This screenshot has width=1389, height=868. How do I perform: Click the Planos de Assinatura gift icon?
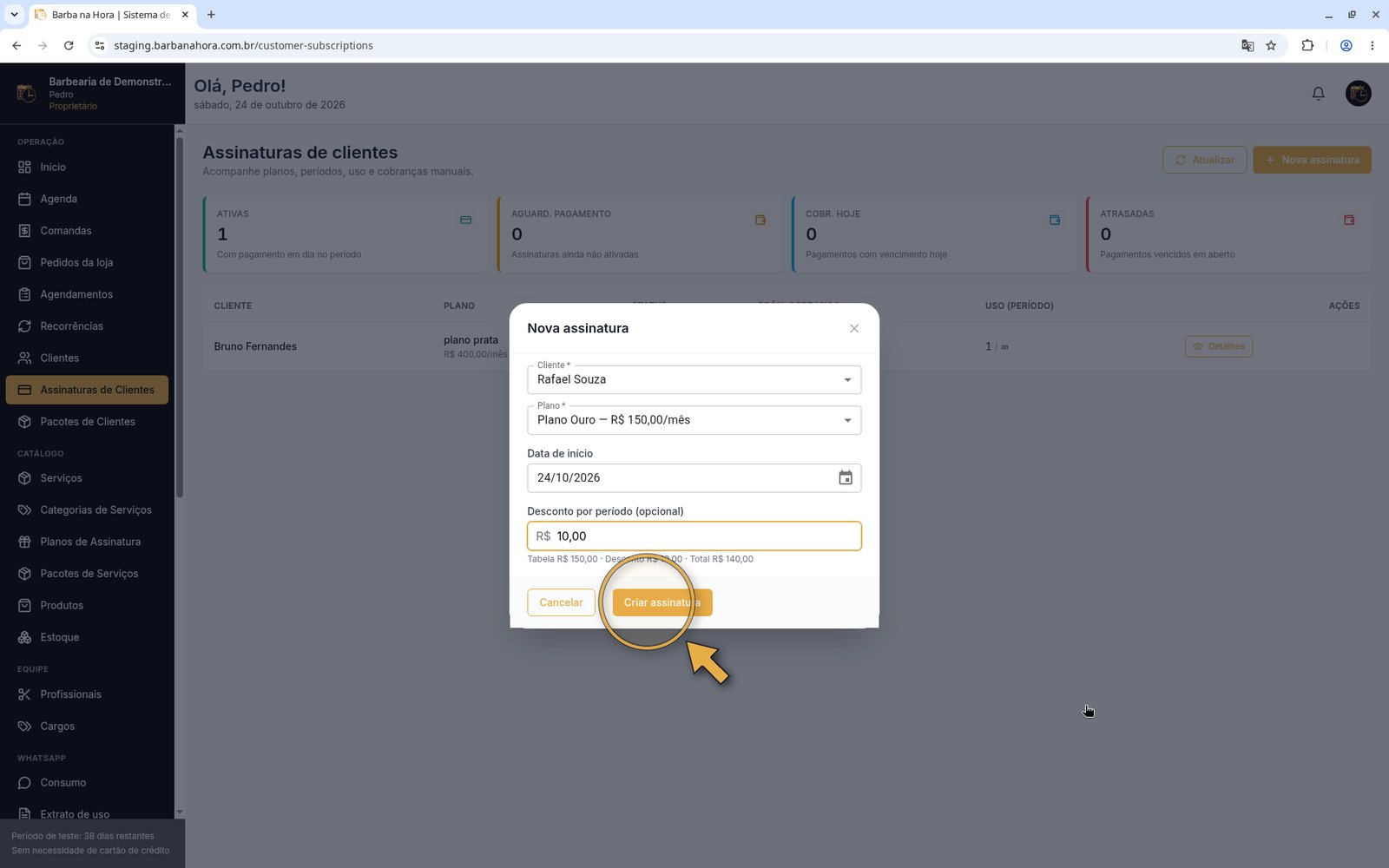[x=24, y=542]
